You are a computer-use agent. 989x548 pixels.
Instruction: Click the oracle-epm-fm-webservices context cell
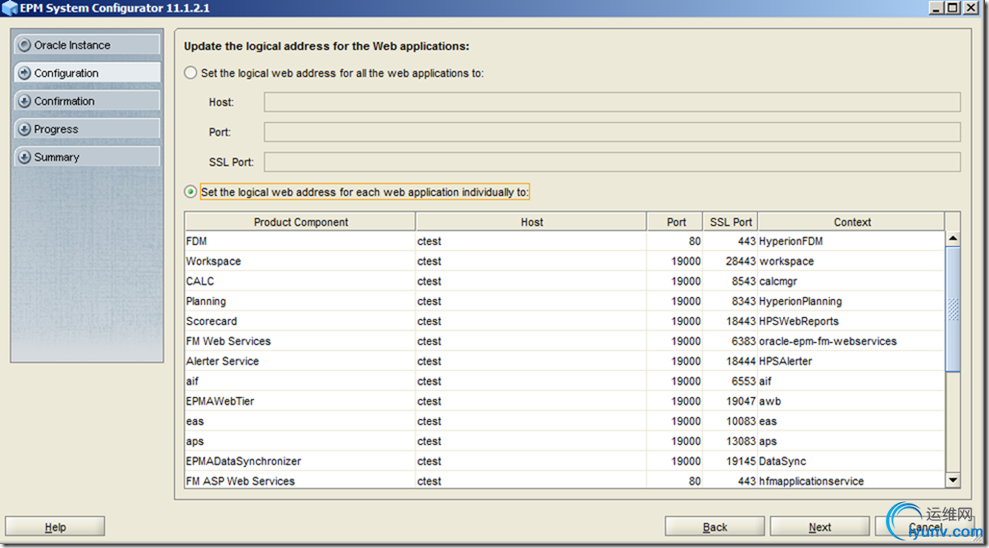tap(851, 341)
